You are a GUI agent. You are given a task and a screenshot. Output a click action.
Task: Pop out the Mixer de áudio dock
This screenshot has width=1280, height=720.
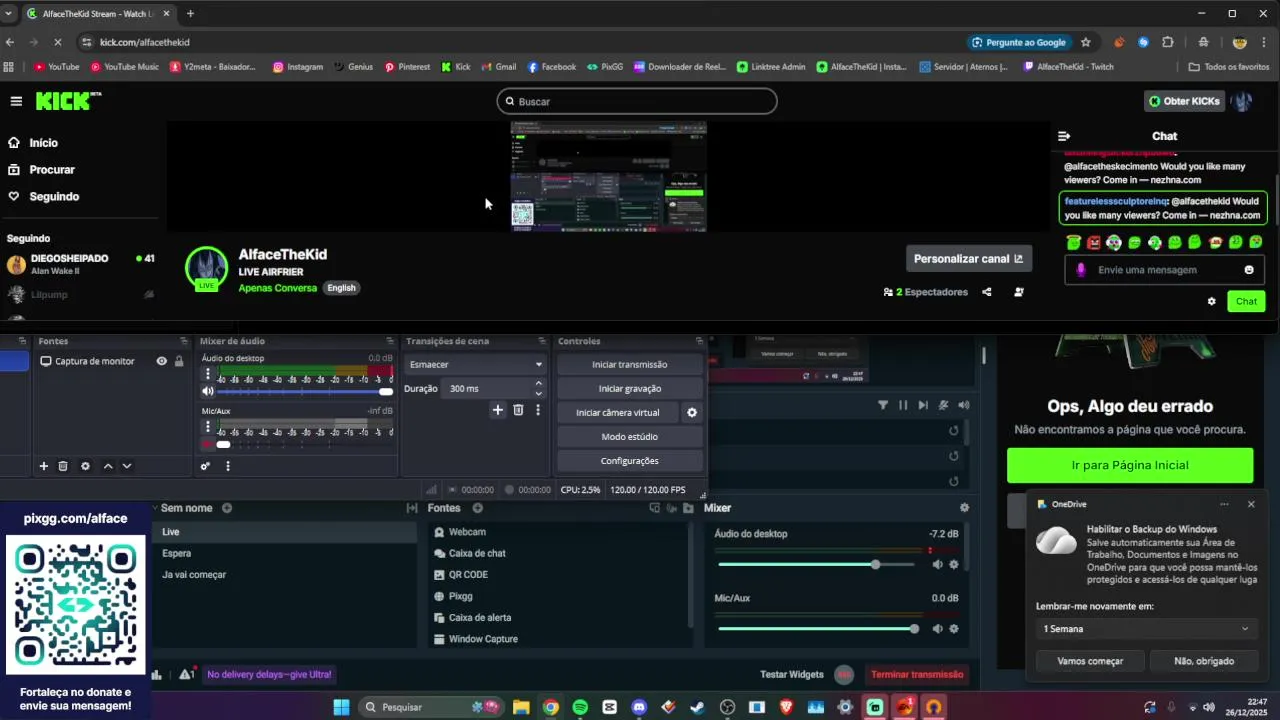click(x=391, y=342)
